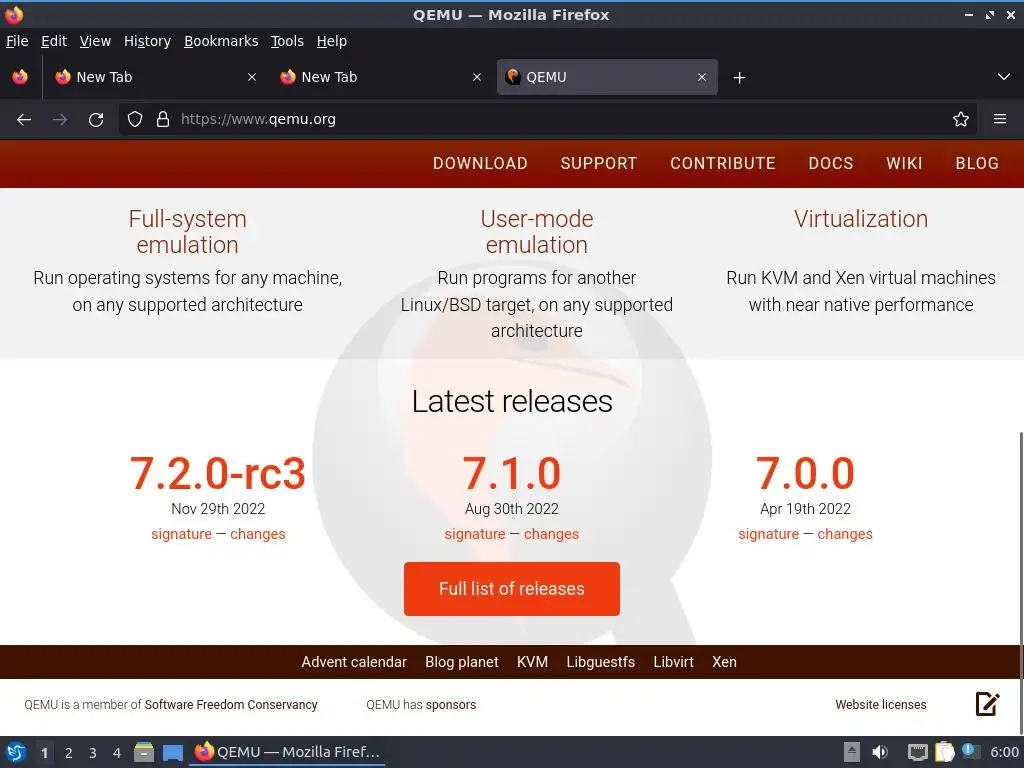Click the 7.1.0 release link
The width and height of the screenshot is (1024, 768).
[511, 473]
